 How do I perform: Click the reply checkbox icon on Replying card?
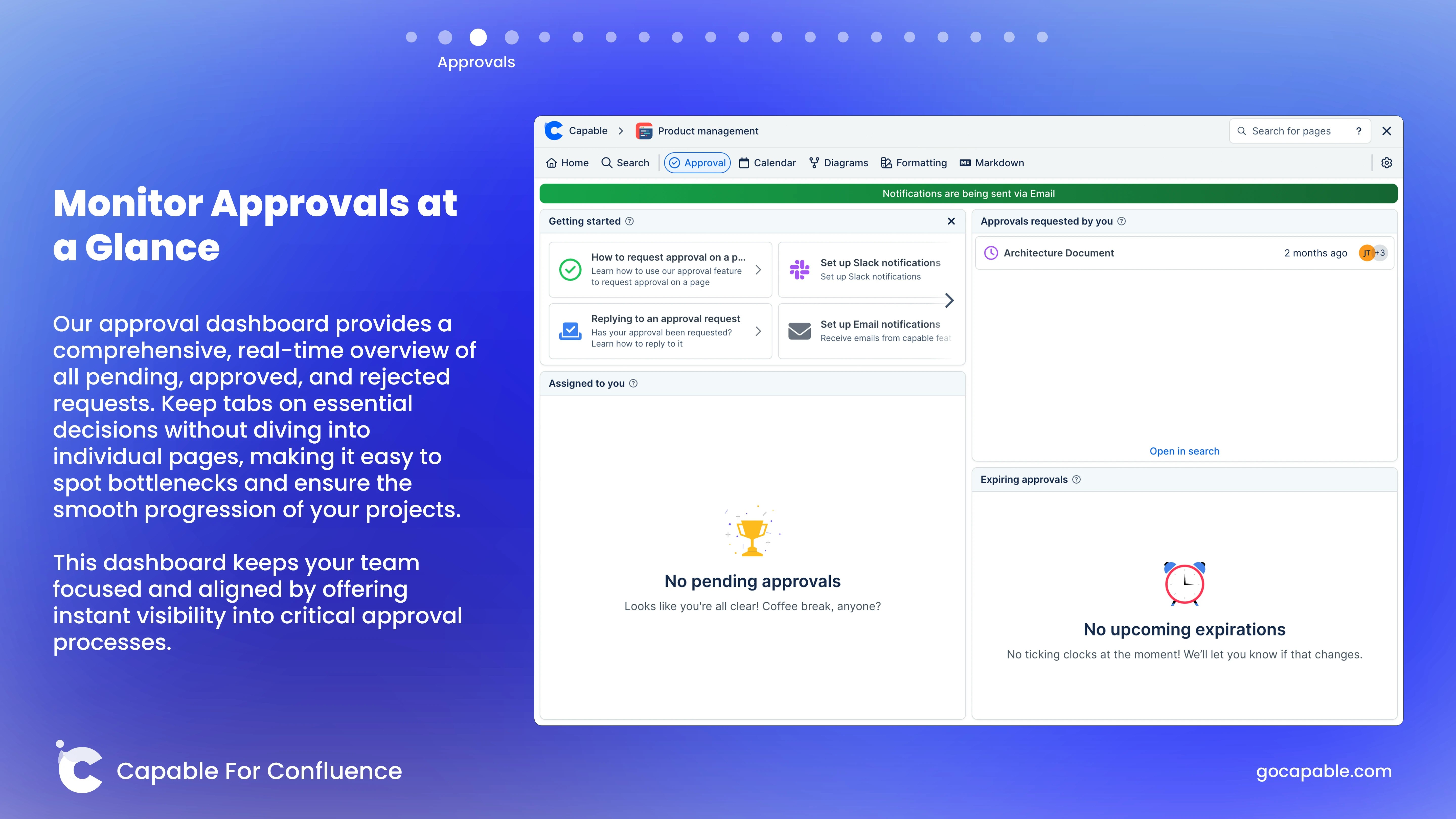pos(570,331)
